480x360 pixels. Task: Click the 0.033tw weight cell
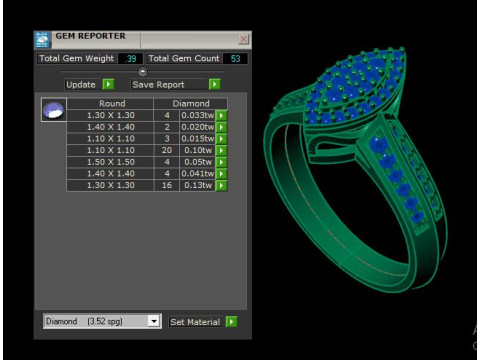(x=198, y=115)
